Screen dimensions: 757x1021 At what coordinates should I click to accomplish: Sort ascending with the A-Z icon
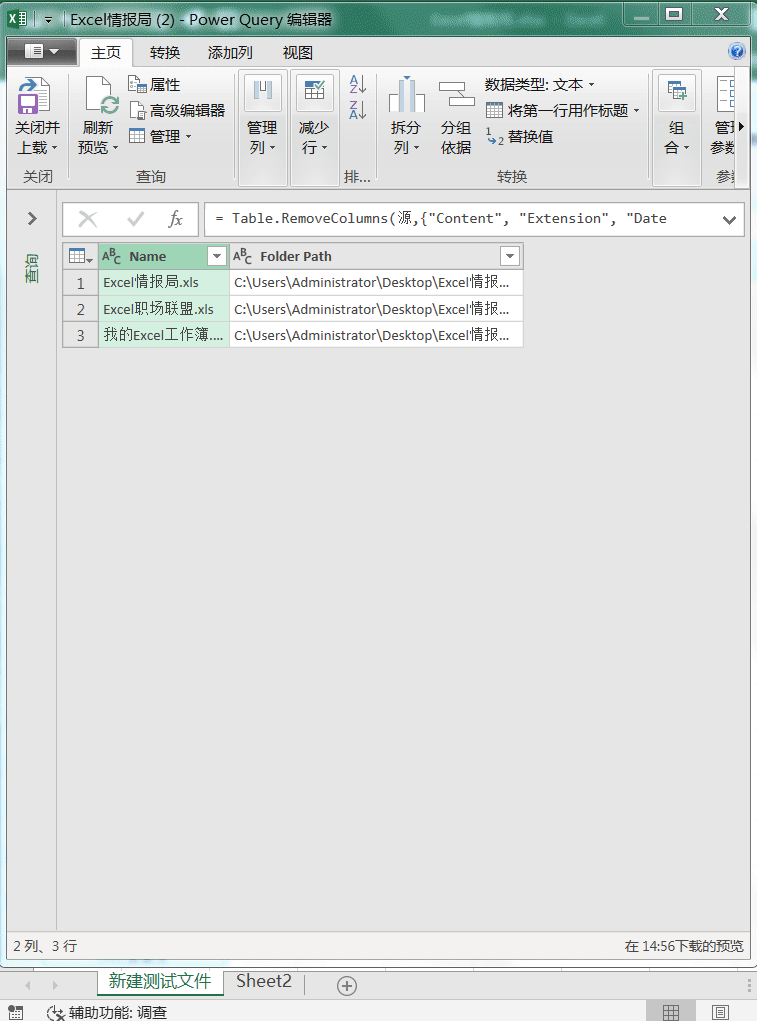358,84
